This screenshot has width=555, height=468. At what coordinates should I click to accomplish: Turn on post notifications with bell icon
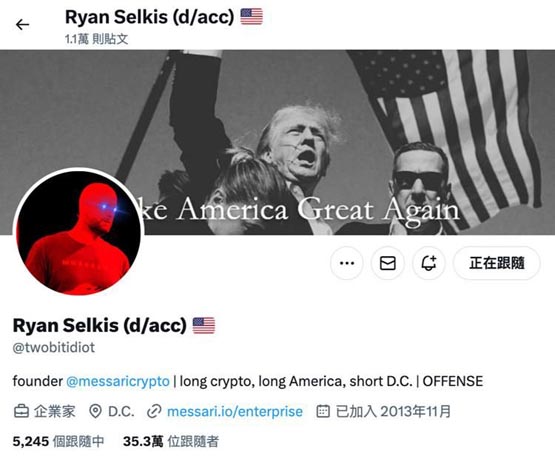click(x=429, y=263)
